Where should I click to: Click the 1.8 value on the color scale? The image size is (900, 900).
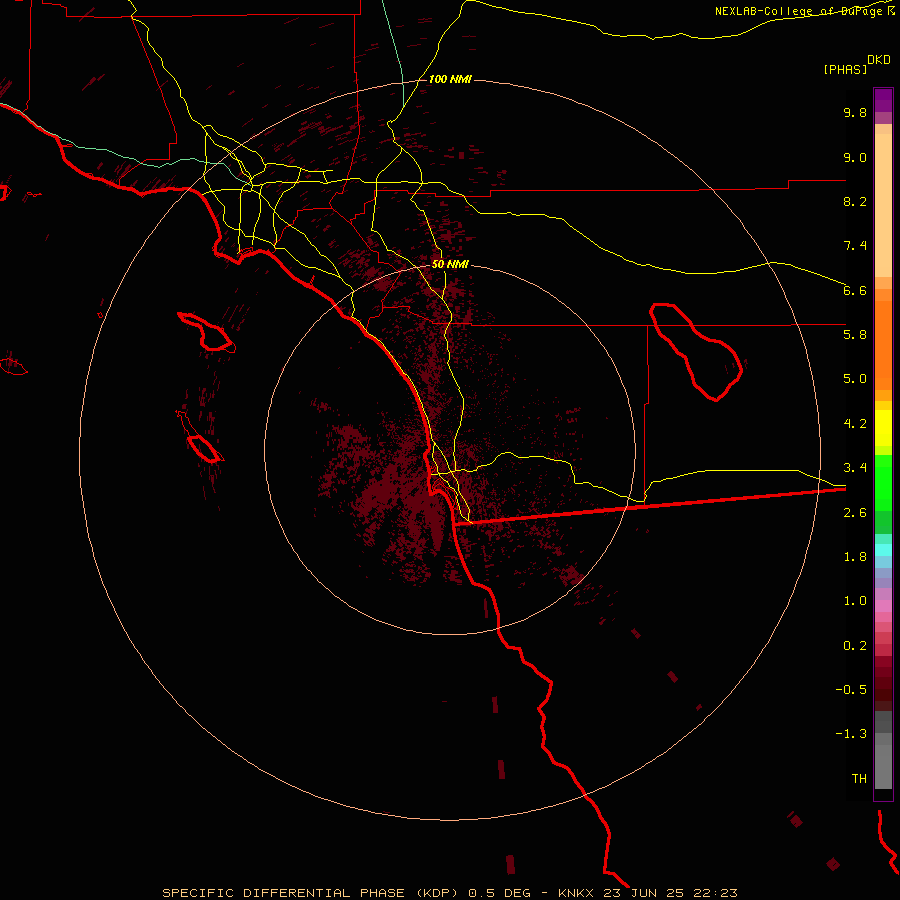[855, 557]
